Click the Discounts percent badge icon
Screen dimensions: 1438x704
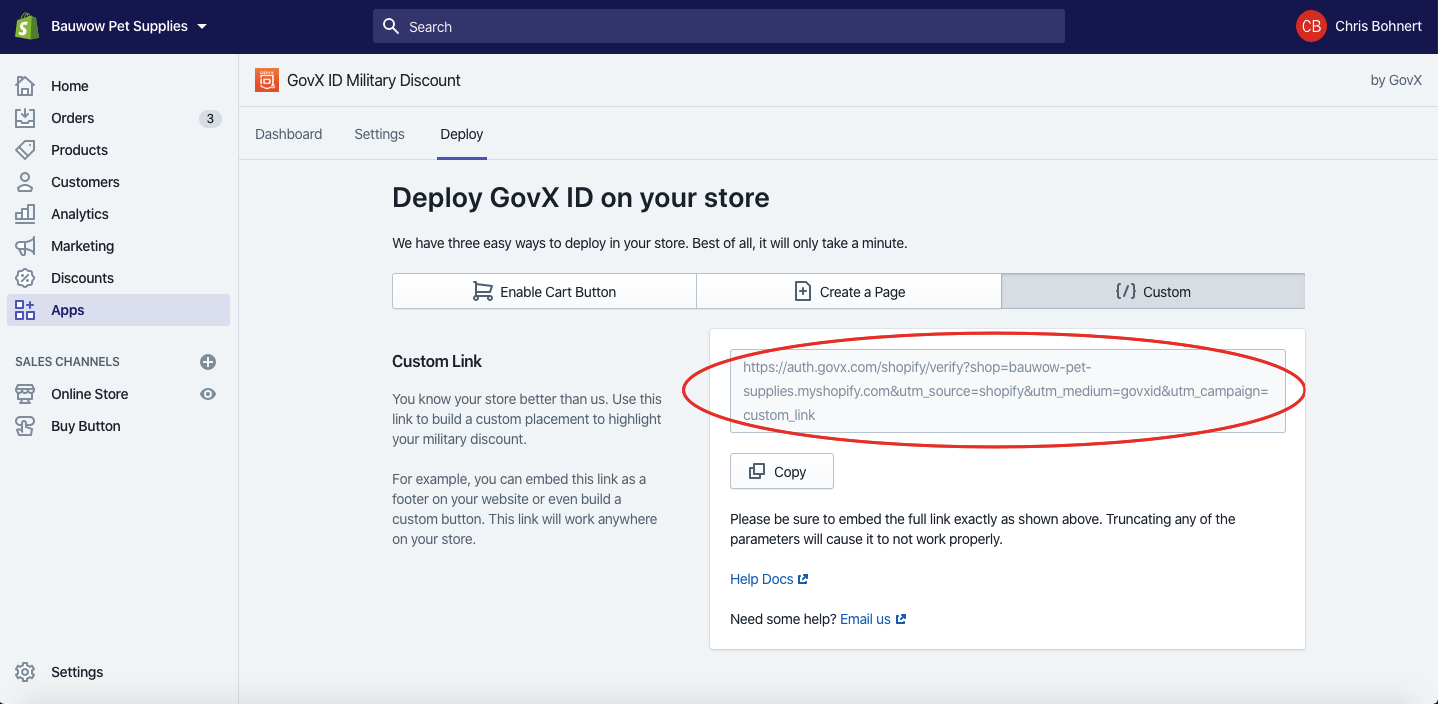[x=25, y=278]
